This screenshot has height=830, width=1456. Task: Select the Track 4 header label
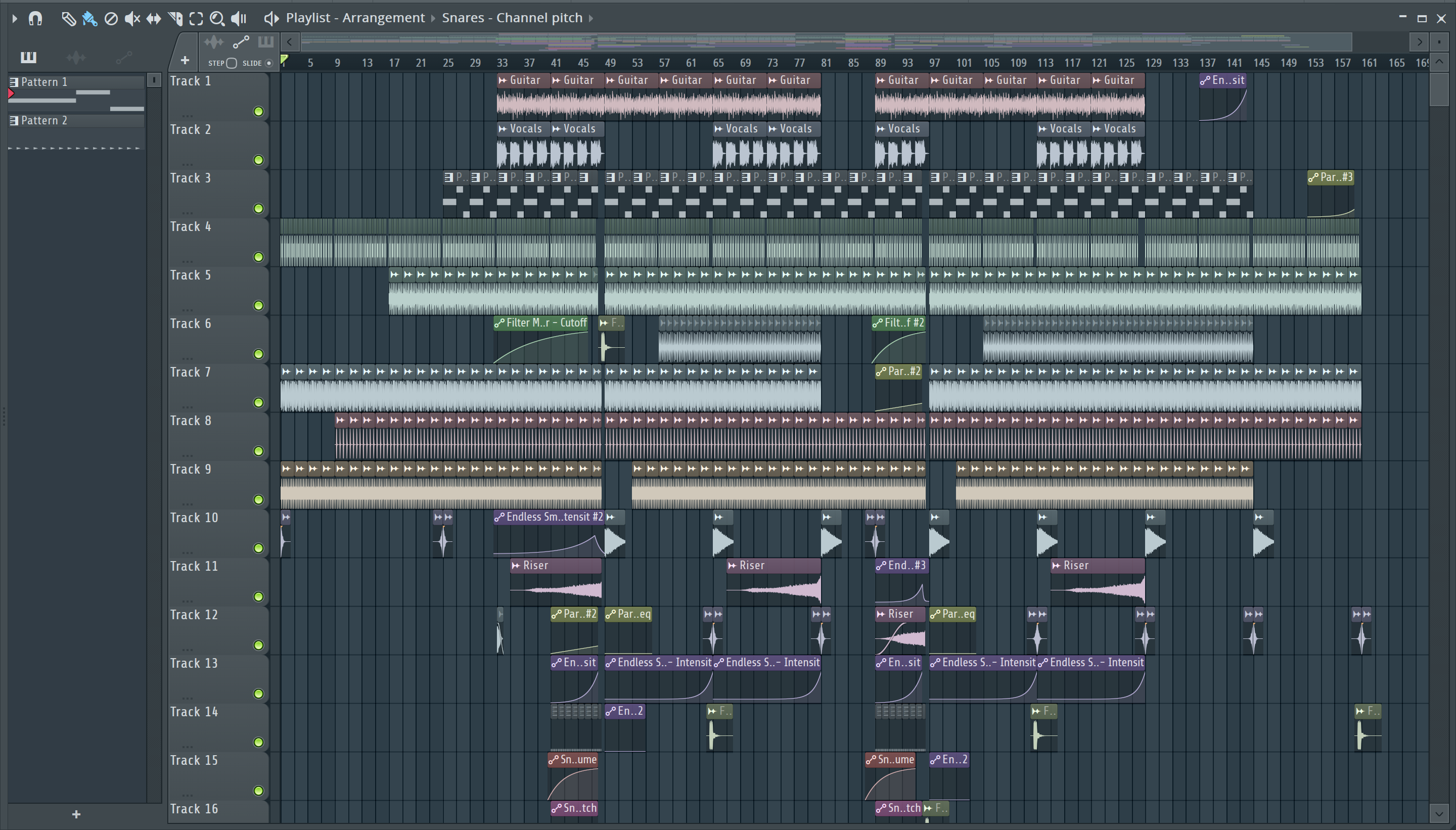point(191,227)
